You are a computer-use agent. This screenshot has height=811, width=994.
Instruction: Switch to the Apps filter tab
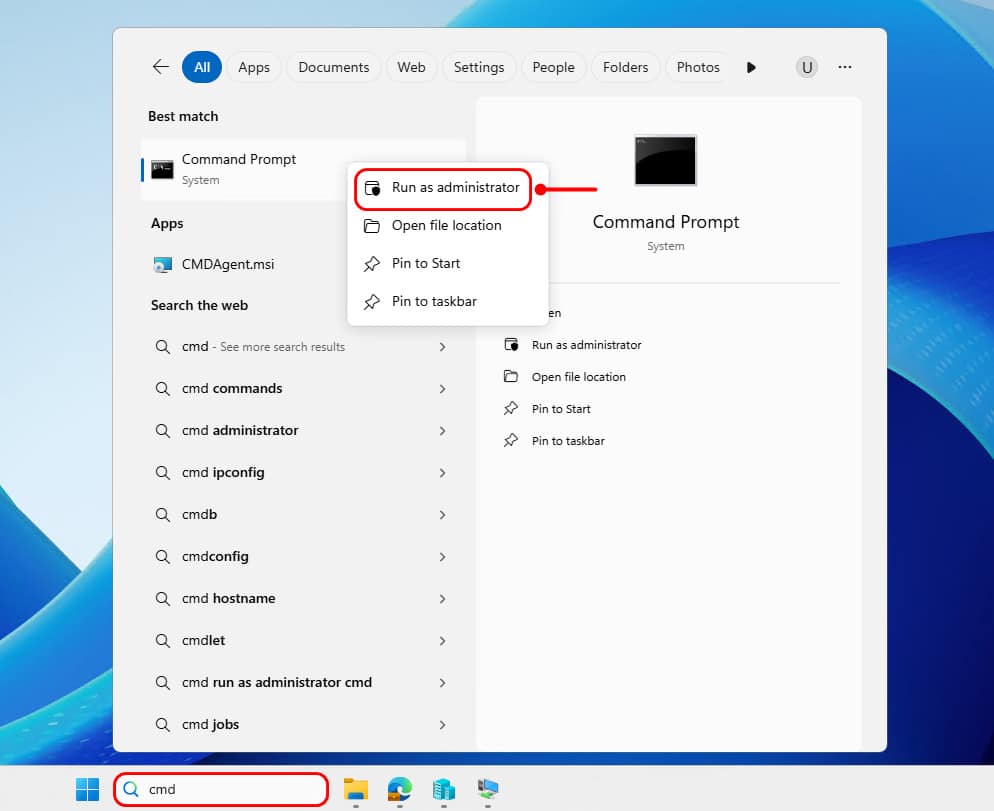click(254, 67)
